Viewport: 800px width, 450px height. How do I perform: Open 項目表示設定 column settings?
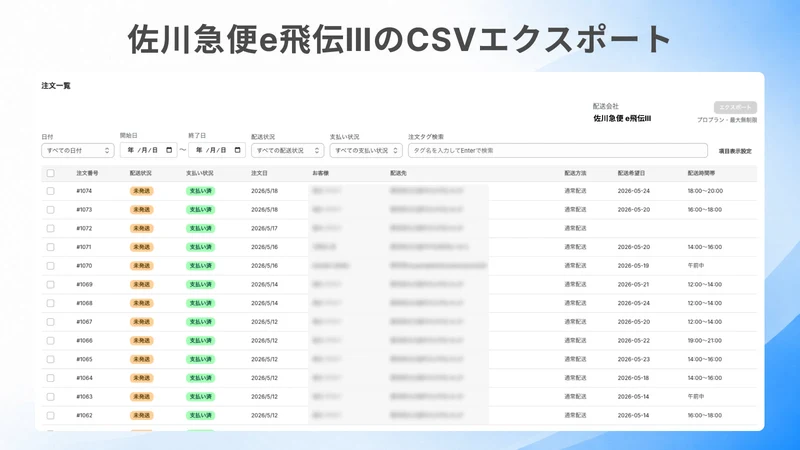(735, 151)
